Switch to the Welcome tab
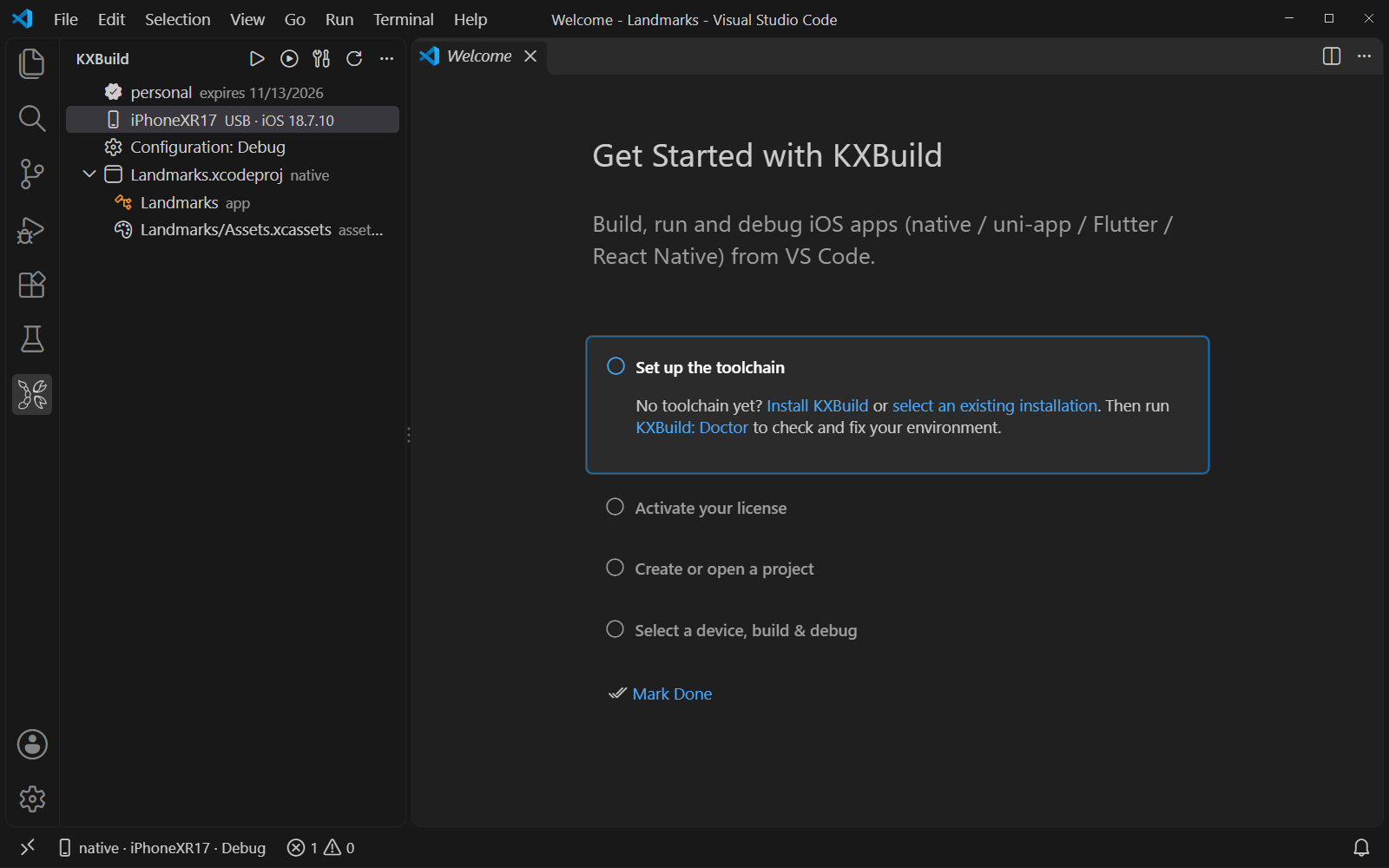Viewport: 1389px width, 868px height. (x=479, y=56)
